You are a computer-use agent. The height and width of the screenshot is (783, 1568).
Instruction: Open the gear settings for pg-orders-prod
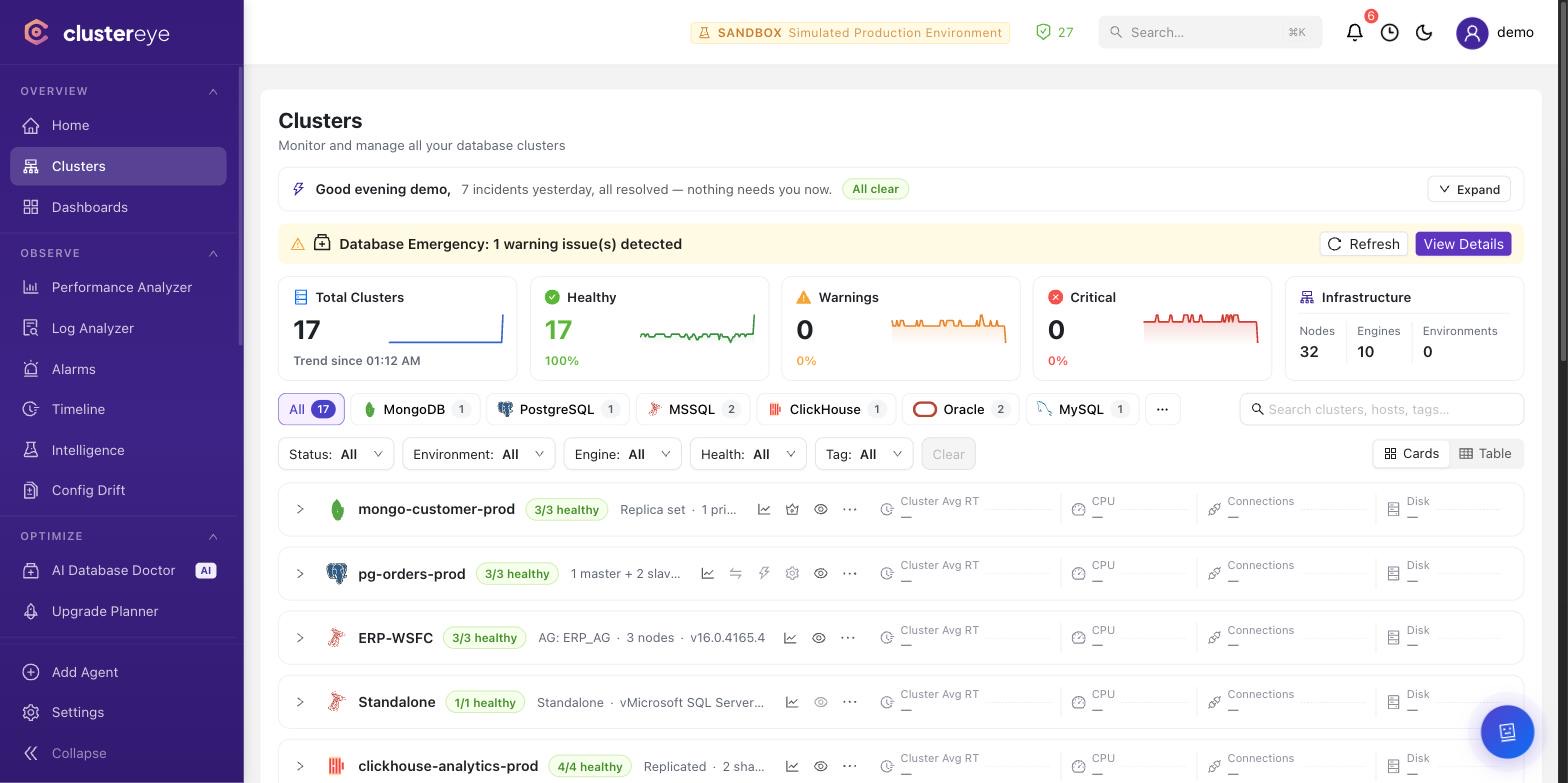pyautogui.click(x=792, y=574)
